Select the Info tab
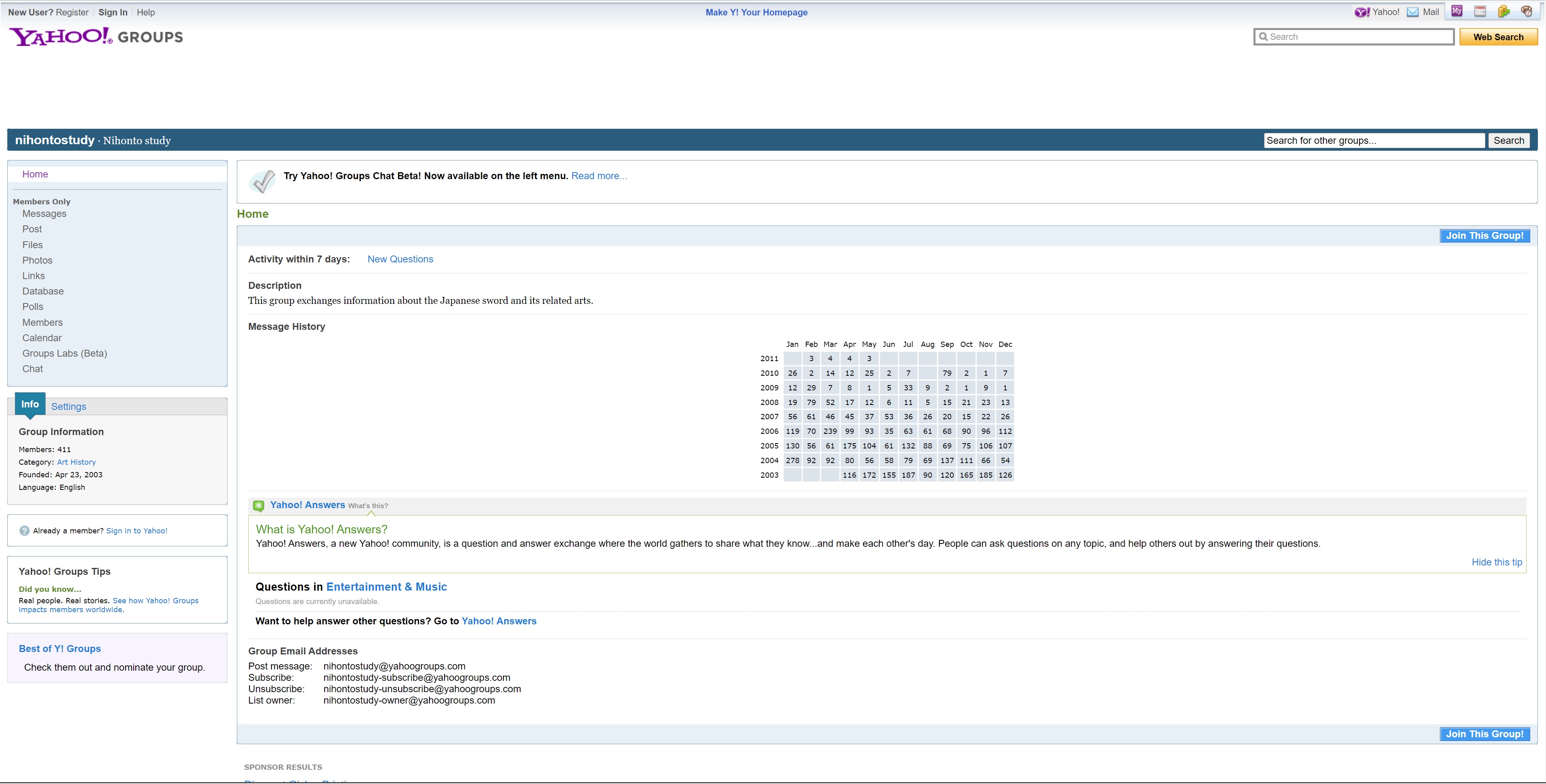Screen dimensions: 1546x784 click(30, 405)
